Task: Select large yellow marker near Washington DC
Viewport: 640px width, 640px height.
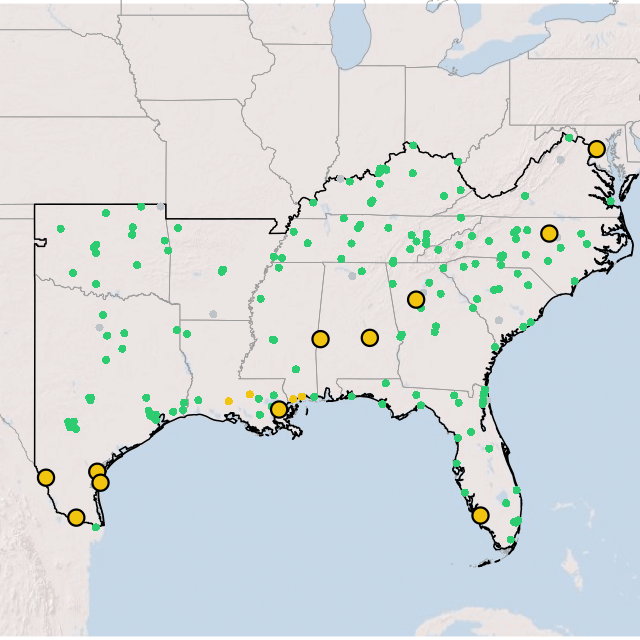Action: [x=596, y=149]
